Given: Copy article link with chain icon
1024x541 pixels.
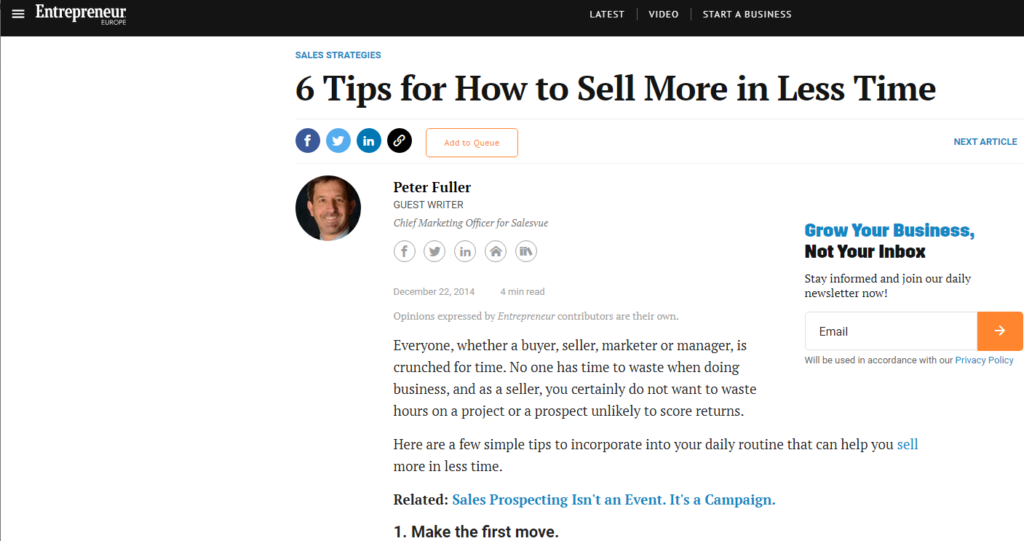Looking at the screenshot, I should click(x=399, y=141).
